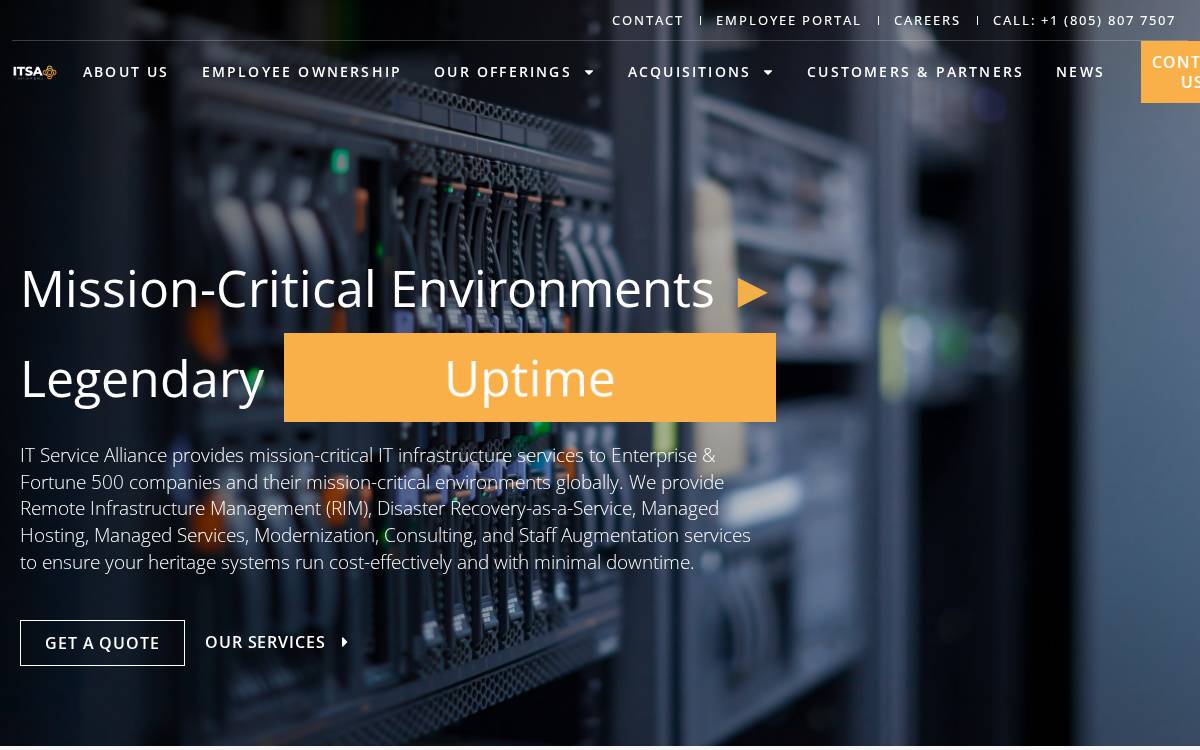Open the Our Offerings menu

(502, 72)
